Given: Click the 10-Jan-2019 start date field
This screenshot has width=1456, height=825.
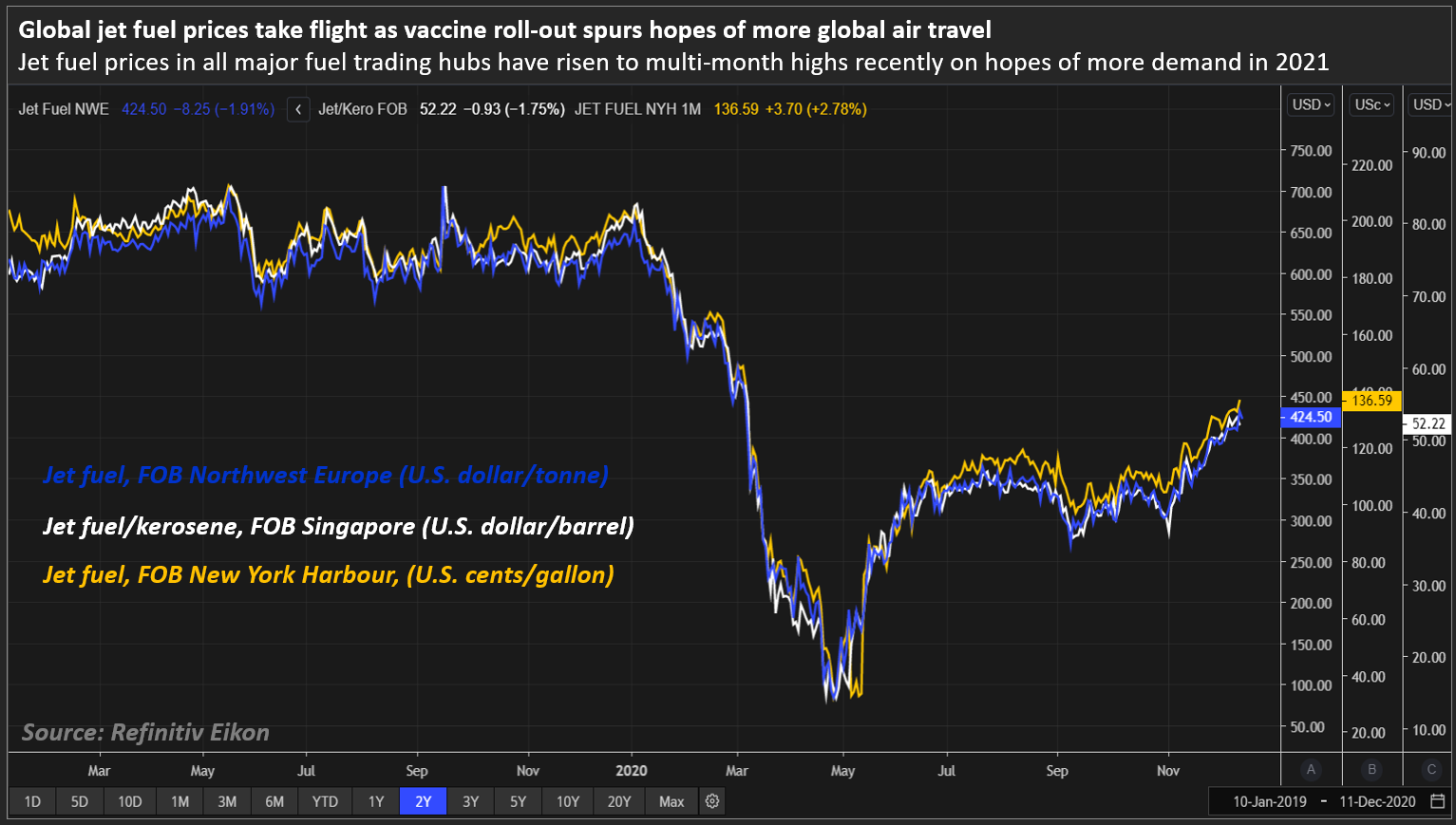Looking at the screenshot, I should [x=1270, y=801].
